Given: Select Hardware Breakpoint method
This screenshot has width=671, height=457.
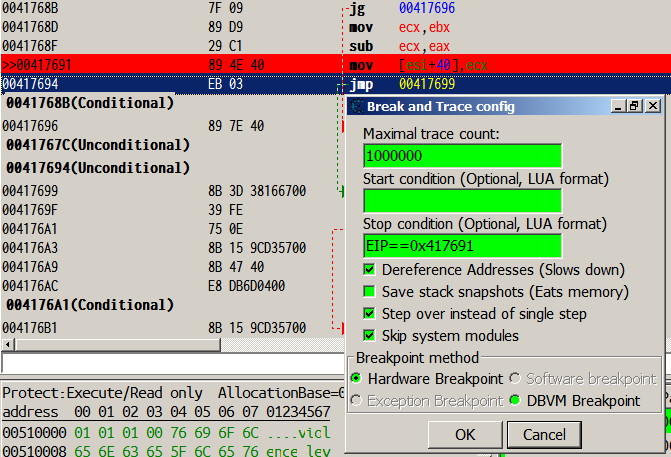Looking at the screenshot, I should 356,379.
